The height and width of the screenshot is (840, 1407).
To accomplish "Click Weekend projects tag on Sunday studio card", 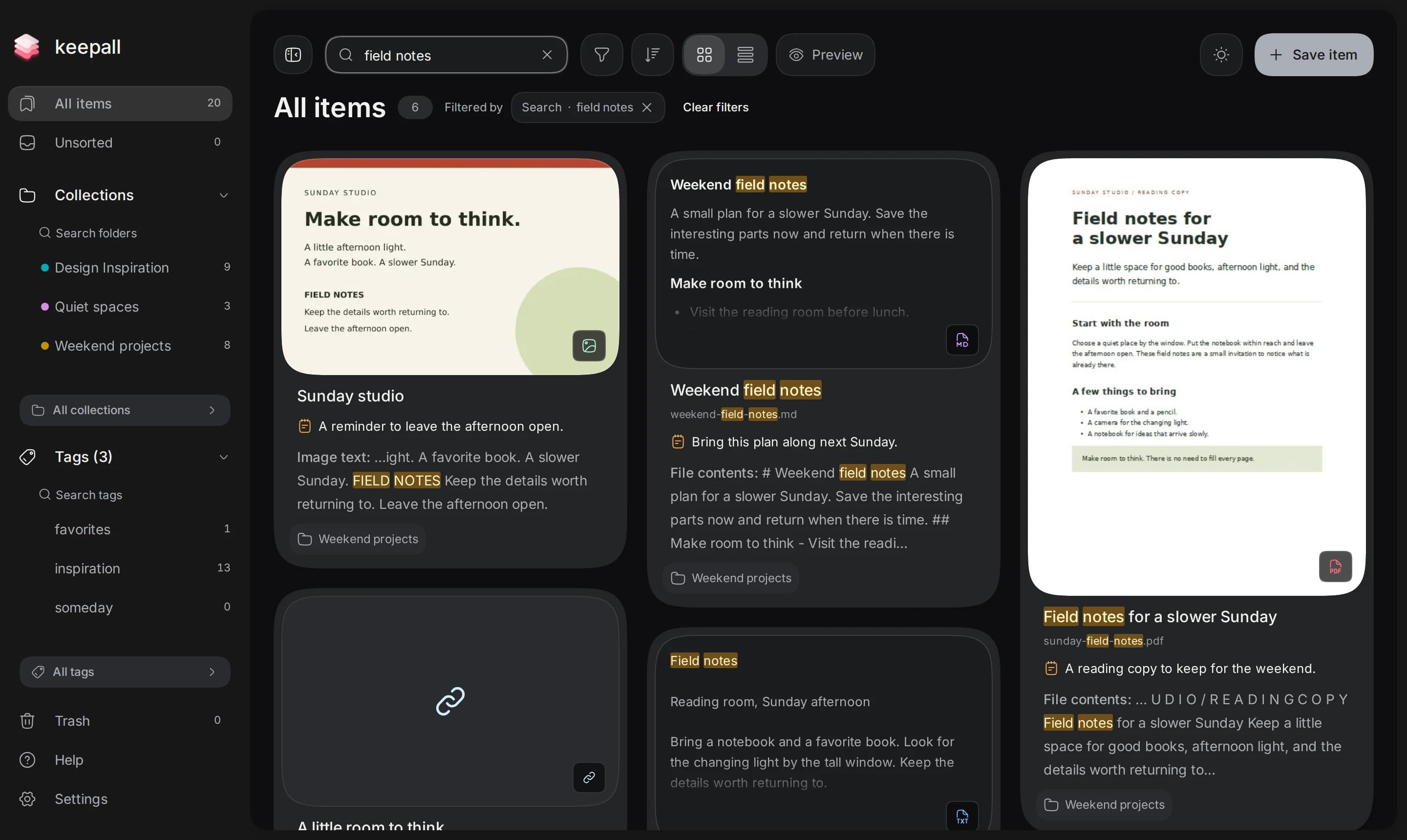I will click(358, 539).
